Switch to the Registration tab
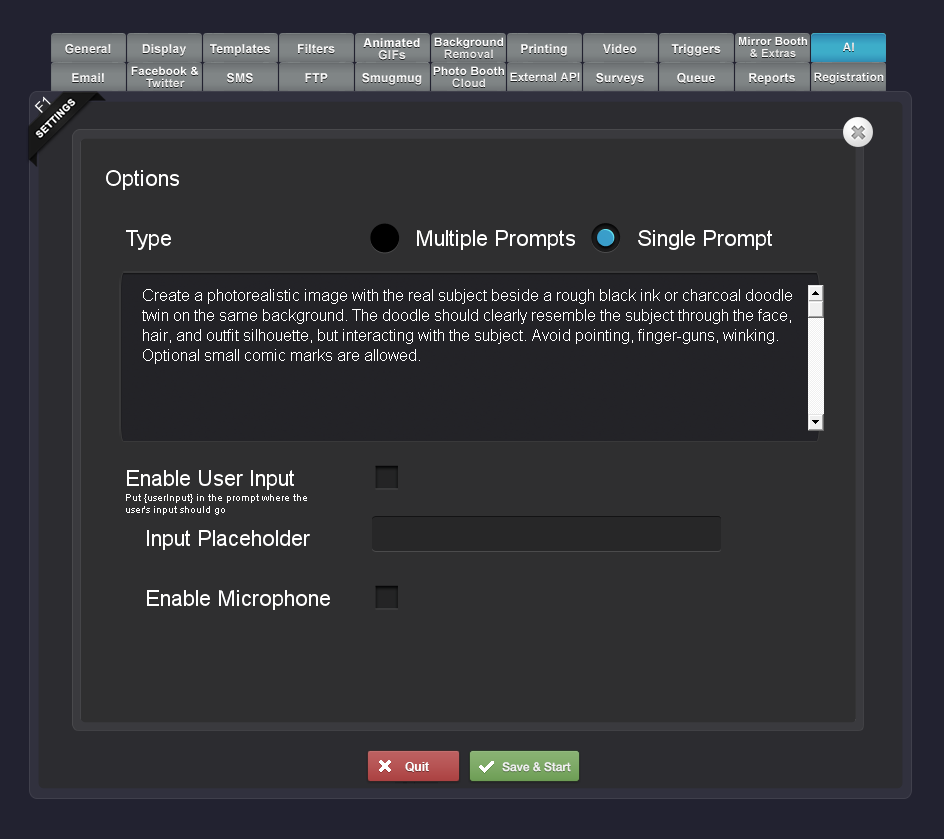This screenshot has height=839, width=944. [848, 77]
